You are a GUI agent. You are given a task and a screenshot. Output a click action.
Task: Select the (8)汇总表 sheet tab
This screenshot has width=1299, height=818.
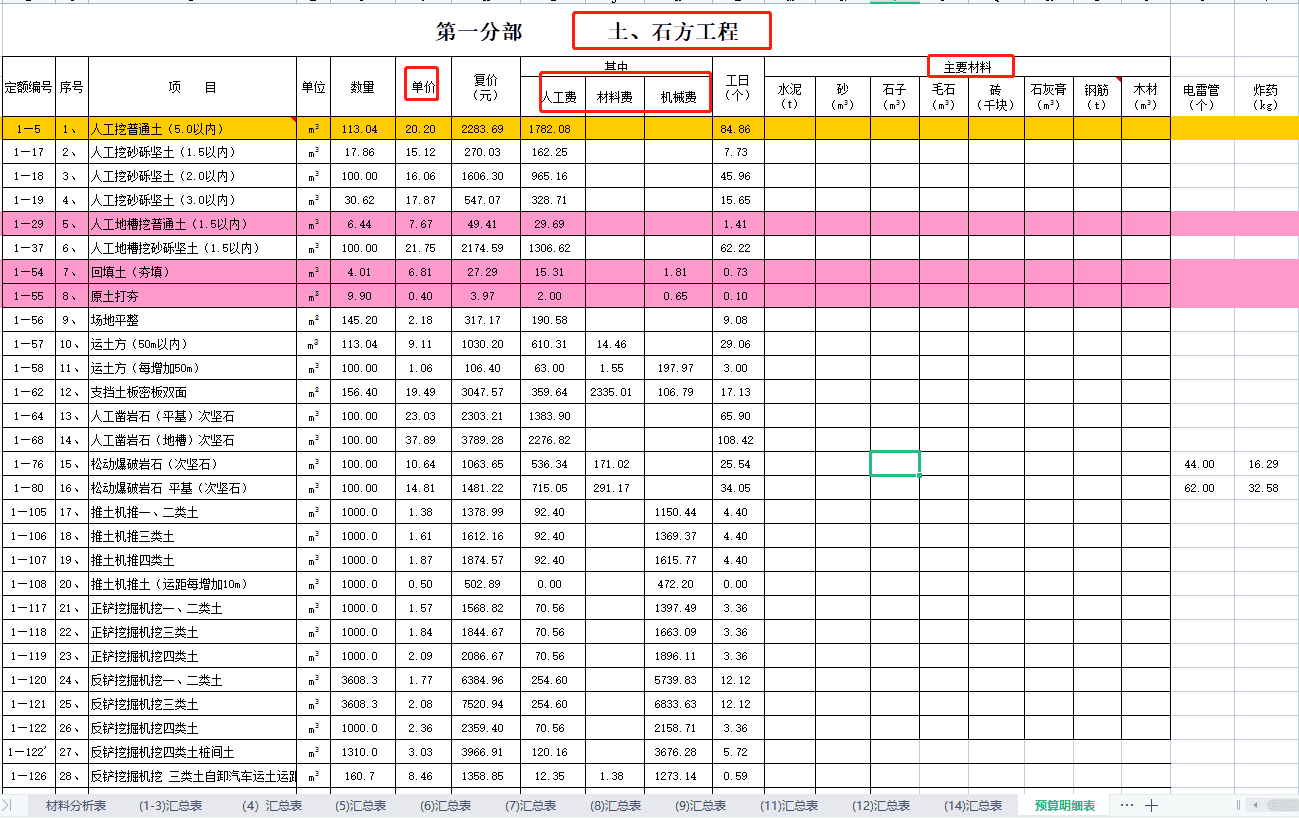[615, 805]
